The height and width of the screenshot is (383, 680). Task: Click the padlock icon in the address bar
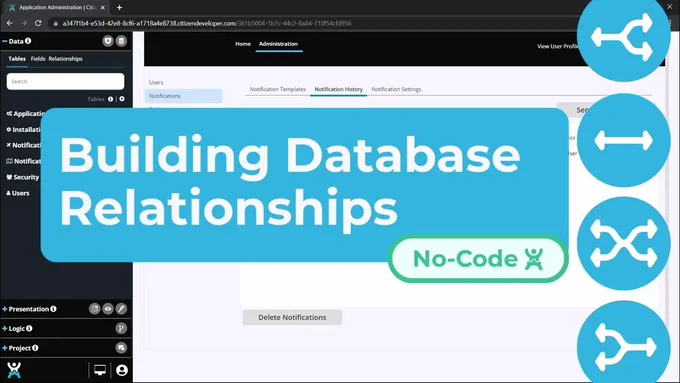(56, 23)
